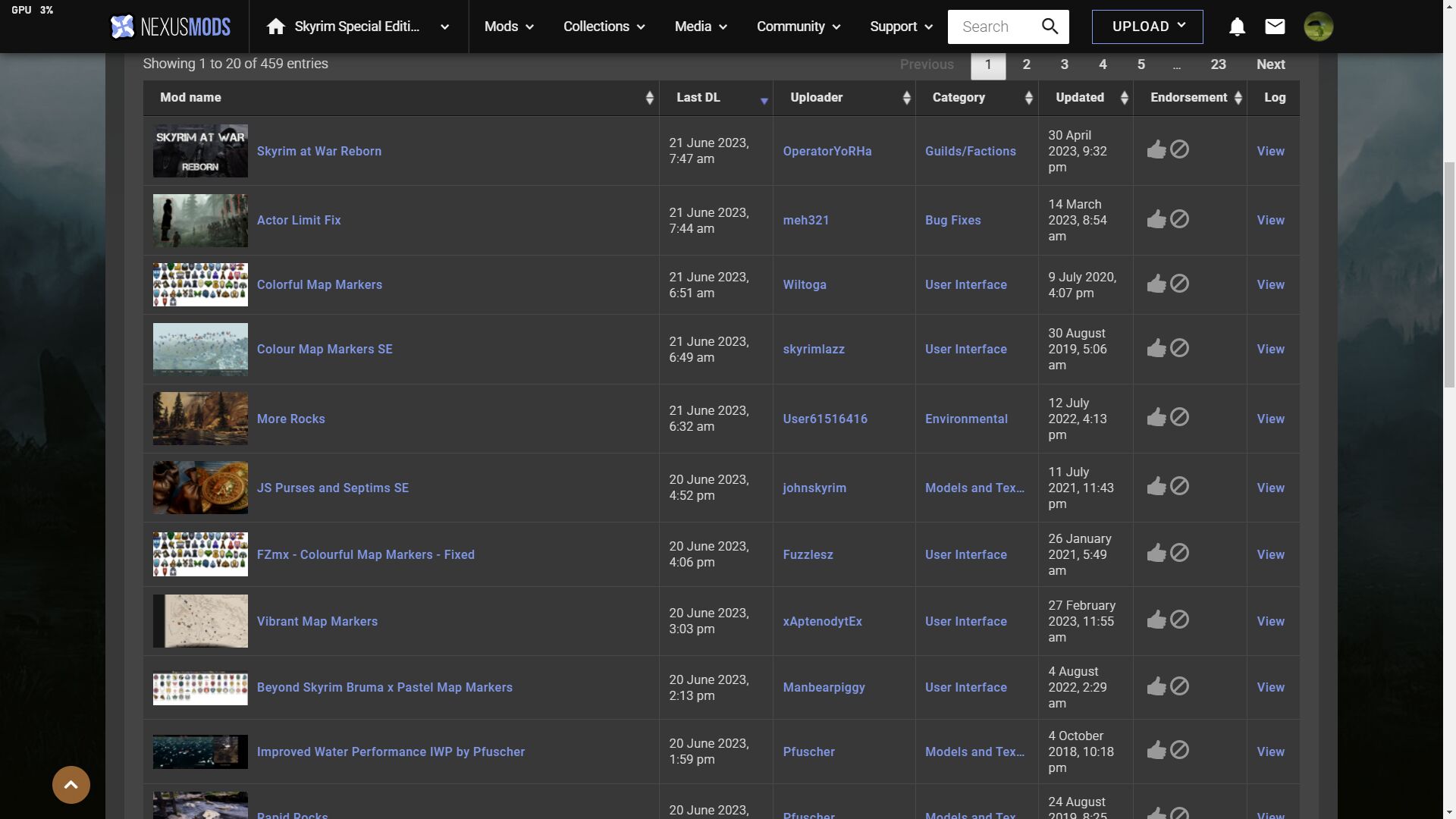
Task: Open the Environmental category link
Action: [x=966, y=419]
